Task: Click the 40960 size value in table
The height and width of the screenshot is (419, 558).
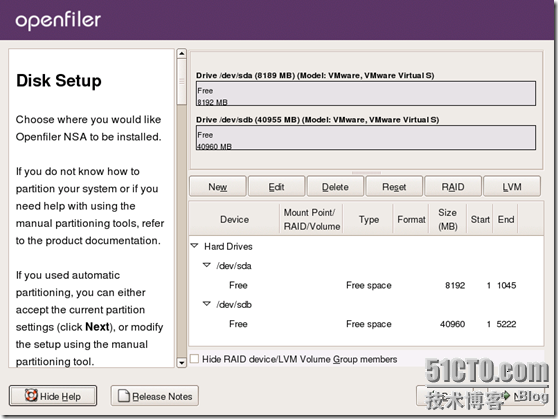Action: point(452,324)
